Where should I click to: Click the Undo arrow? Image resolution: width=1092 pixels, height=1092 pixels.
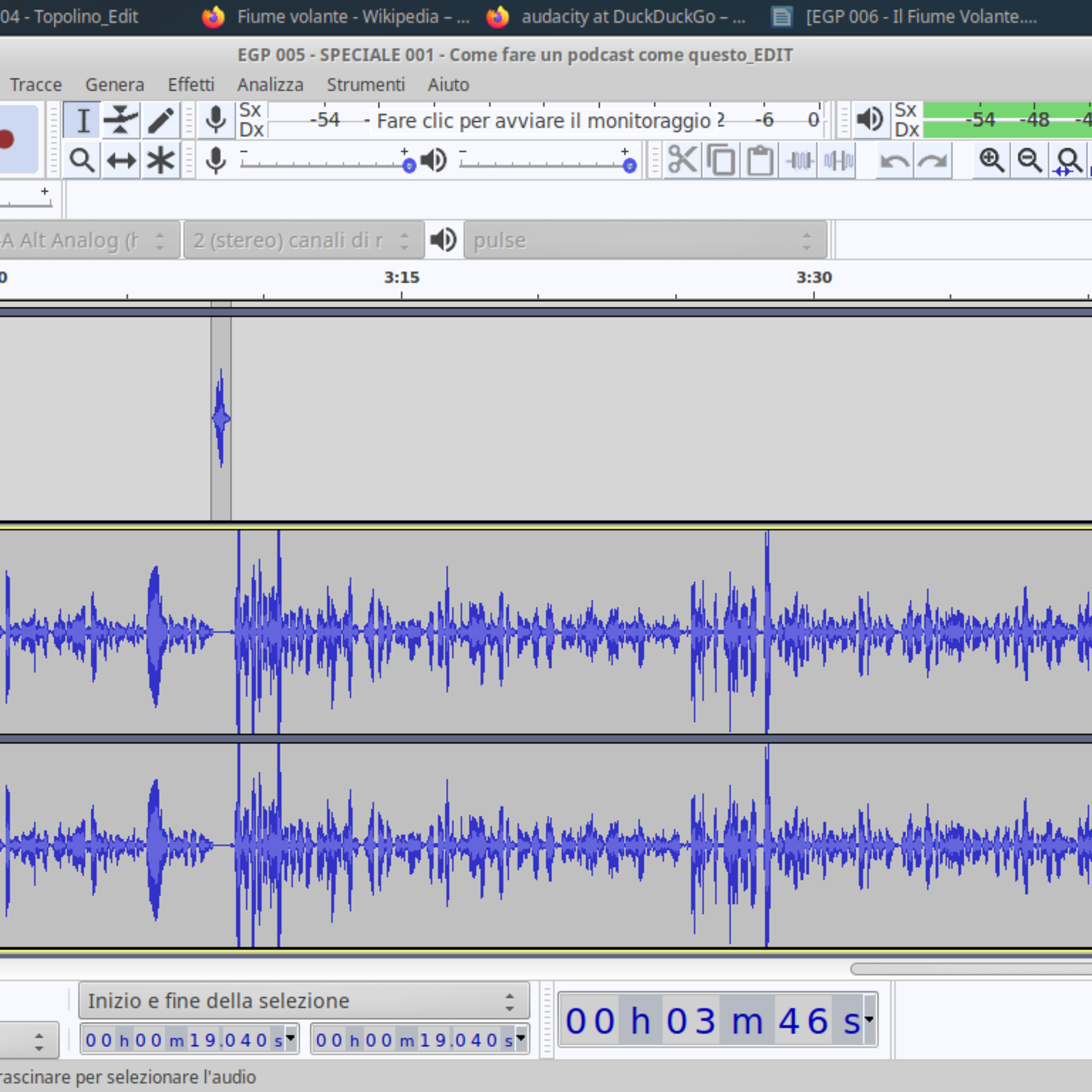[895, 161]
